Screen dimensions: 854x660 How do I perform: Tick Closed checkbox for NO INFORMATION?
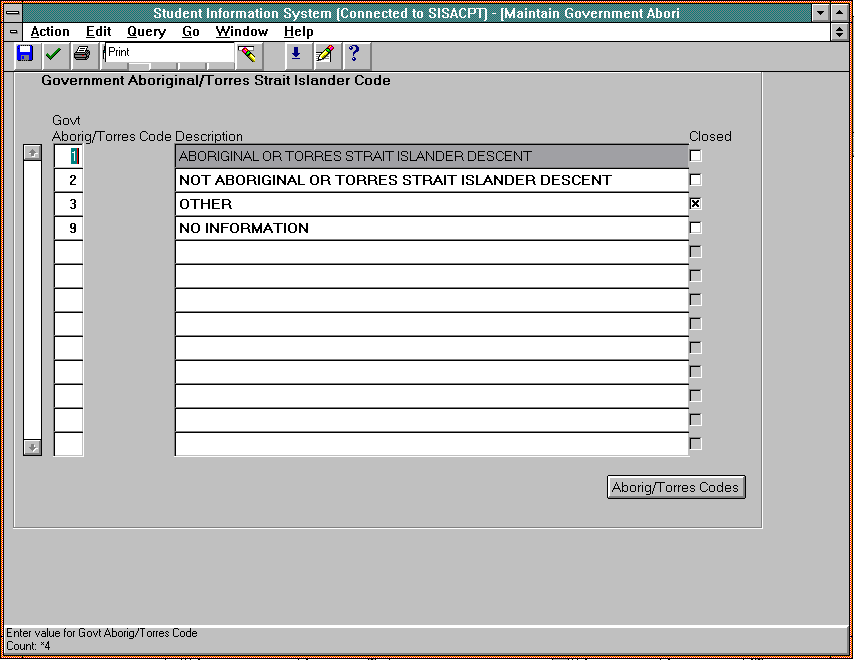click(696, 228)
